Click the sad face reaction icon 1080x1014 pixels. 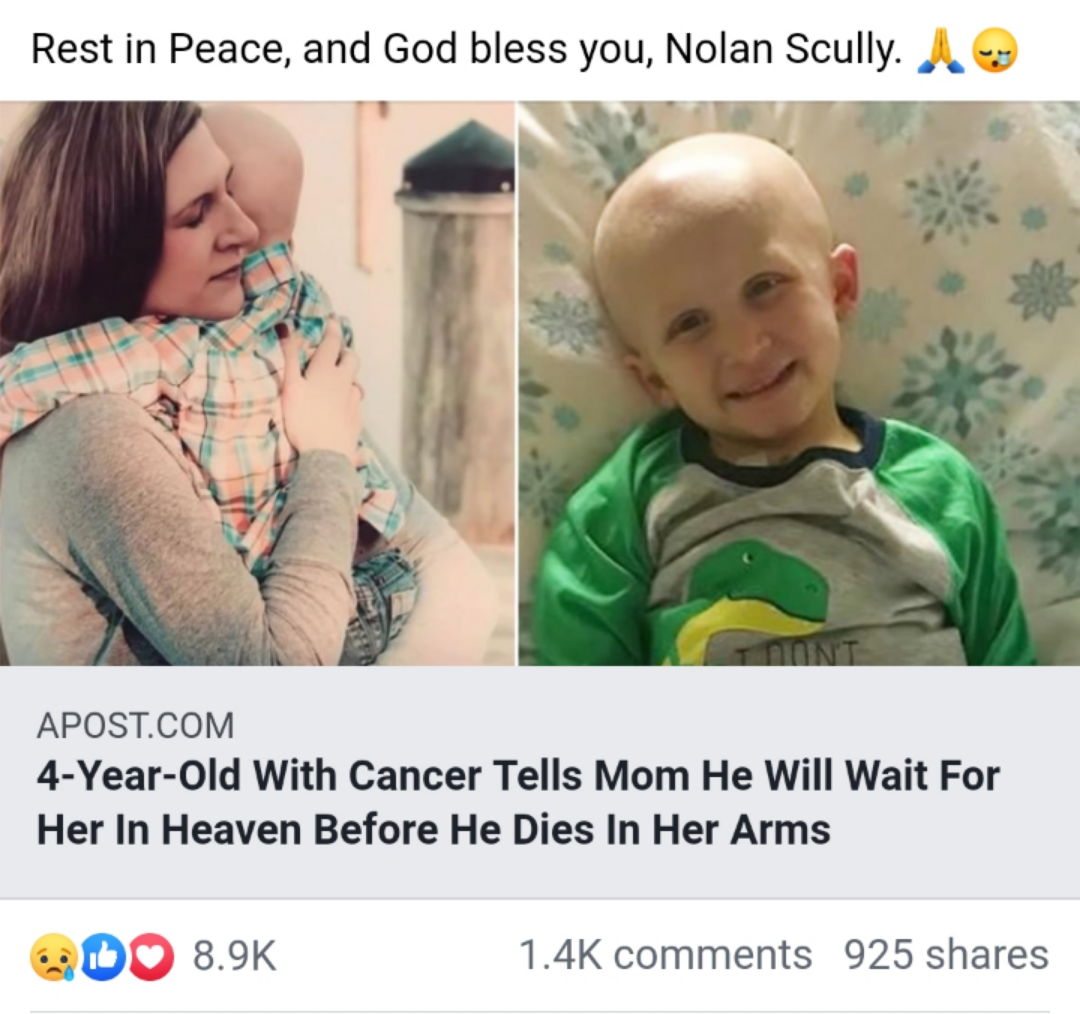(x=53, y=955)
